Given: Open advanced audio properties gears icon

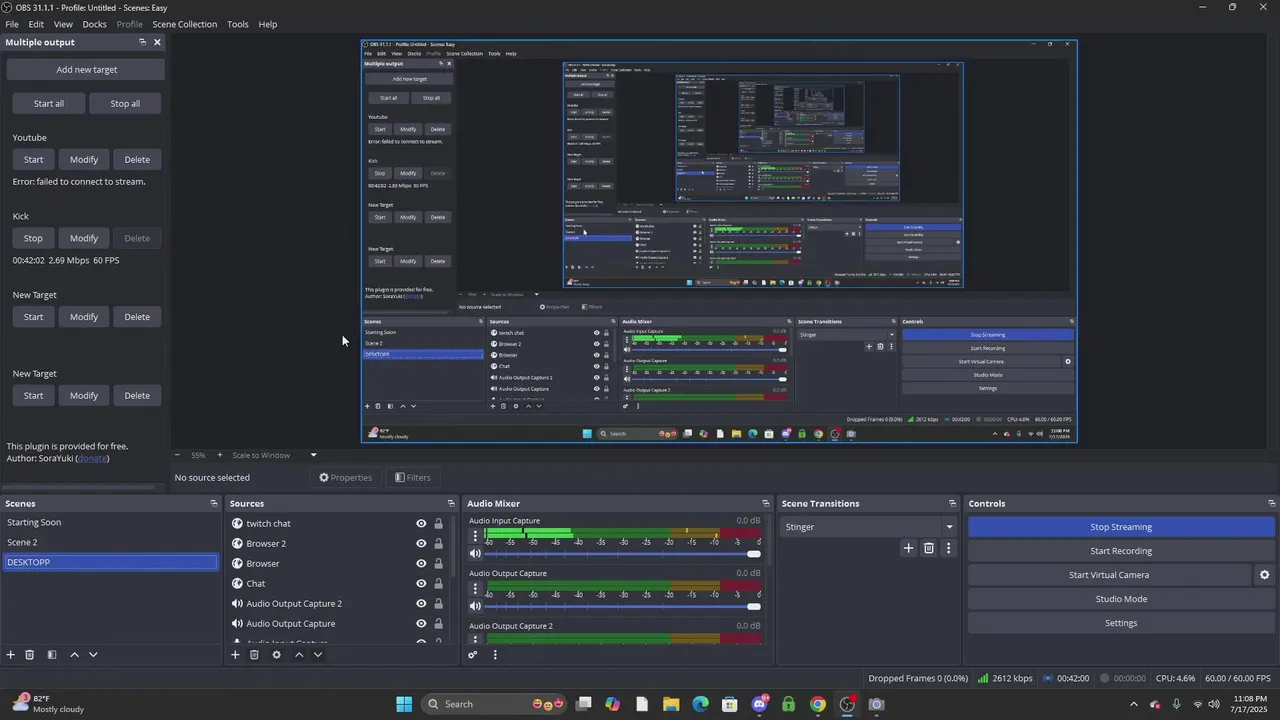Looking at the screenshot, I should click(473, 655).
